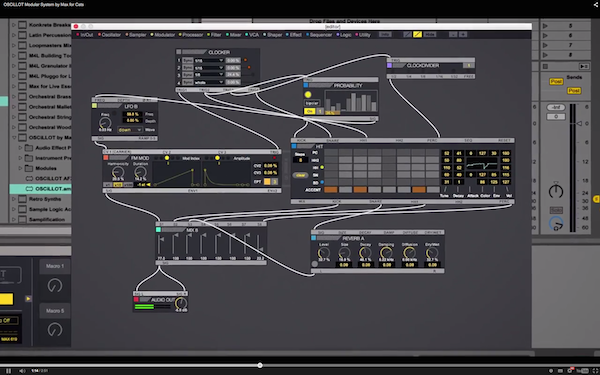600x375 pixels.
Task: Click the yellow PROBABILITY trigger indicator
Action: 308,95
